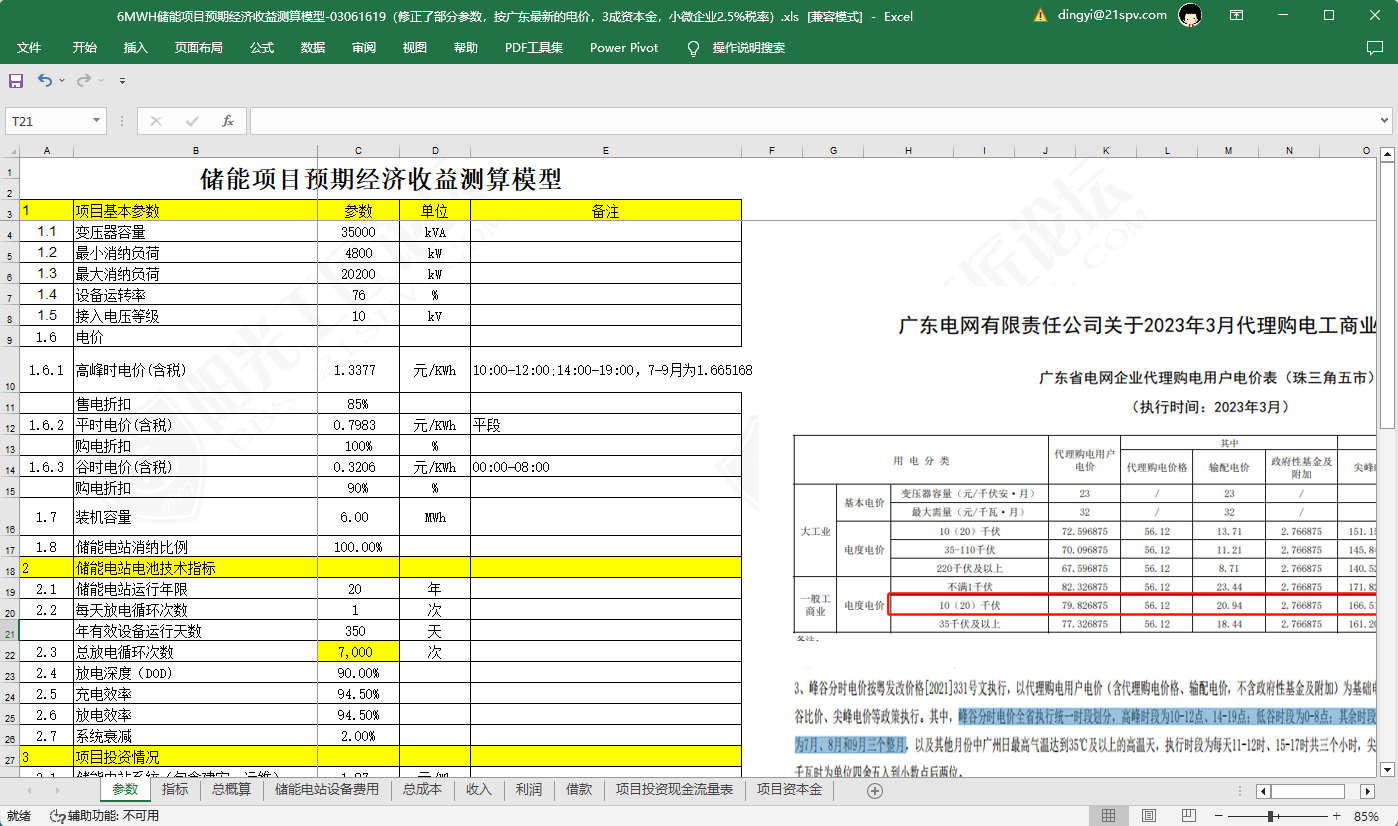Screen dimensions: 1398x826
Task: Select yellow cell containing 7,000
Action: click(358, 651)
